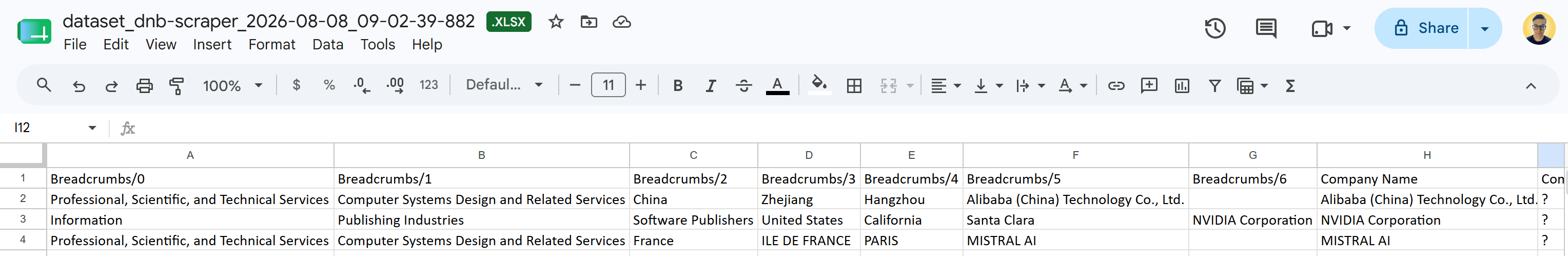Viewport: 1568px width, 256px height.
Task: Select column A header
Action: pyautogui.click(x=190, y=155)
